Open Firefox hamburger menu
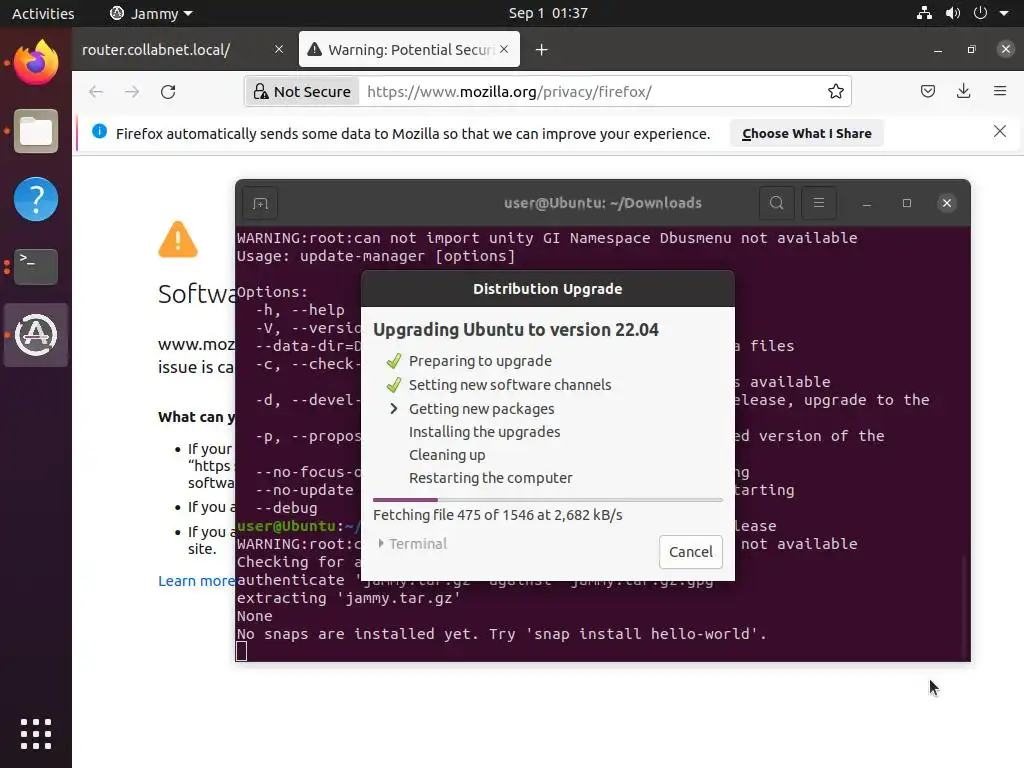This screenshot has width=1024, height=768. (1000, 91)
